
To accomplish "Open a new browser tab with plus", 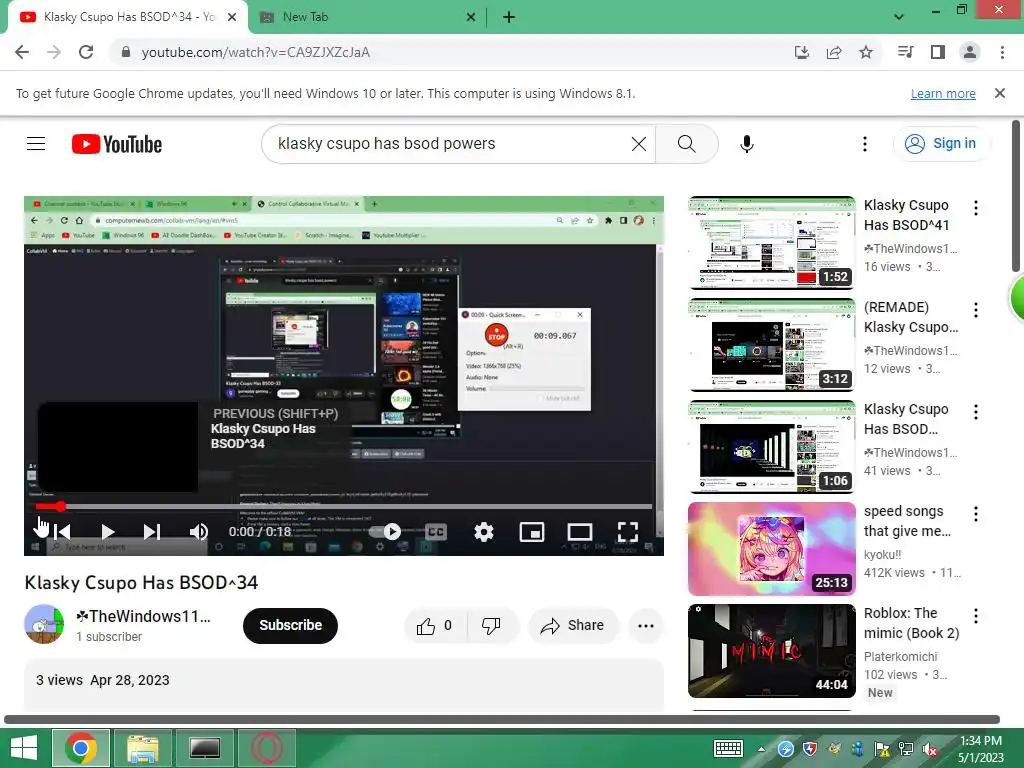I will click(509, 18).
